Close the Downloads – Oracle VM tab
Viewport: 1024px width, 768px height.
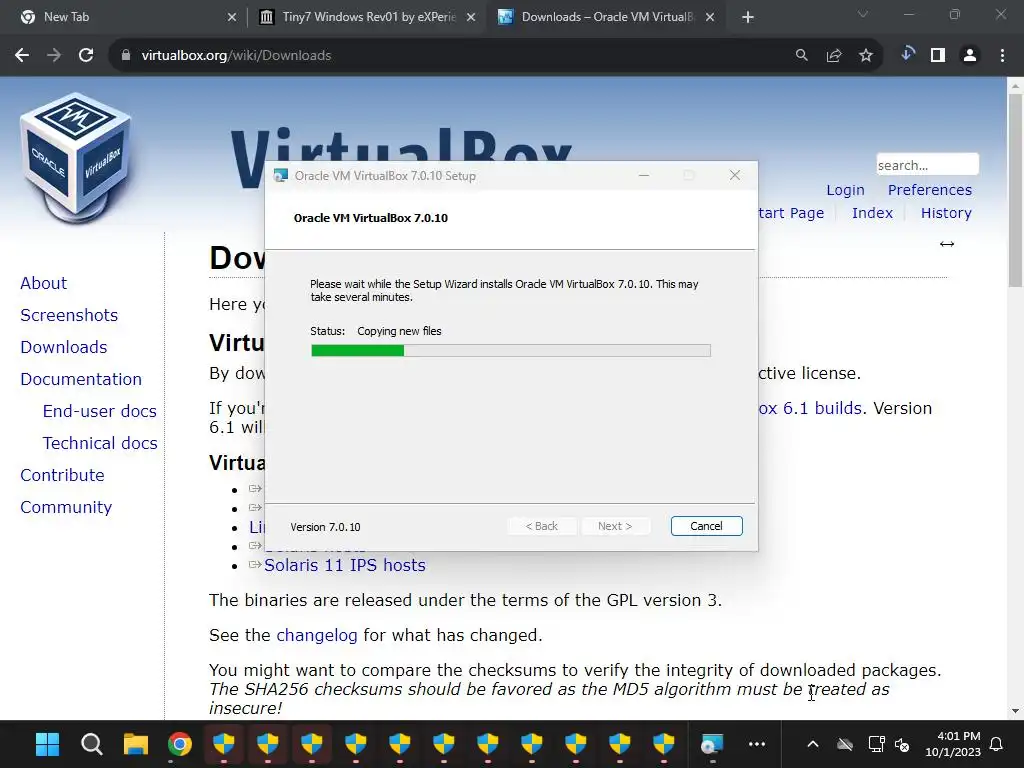(x=710, y=17)
